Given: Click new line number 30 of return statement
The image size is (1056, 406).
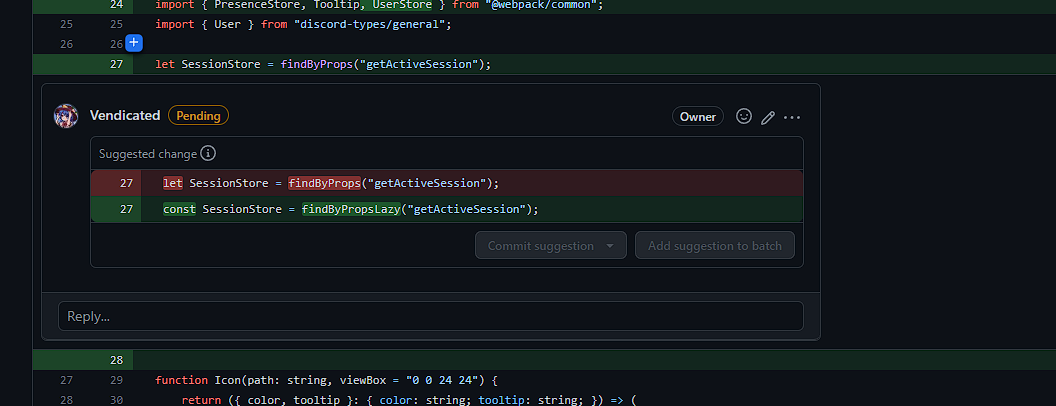Looking at the screenshot, I should (117, 400).
